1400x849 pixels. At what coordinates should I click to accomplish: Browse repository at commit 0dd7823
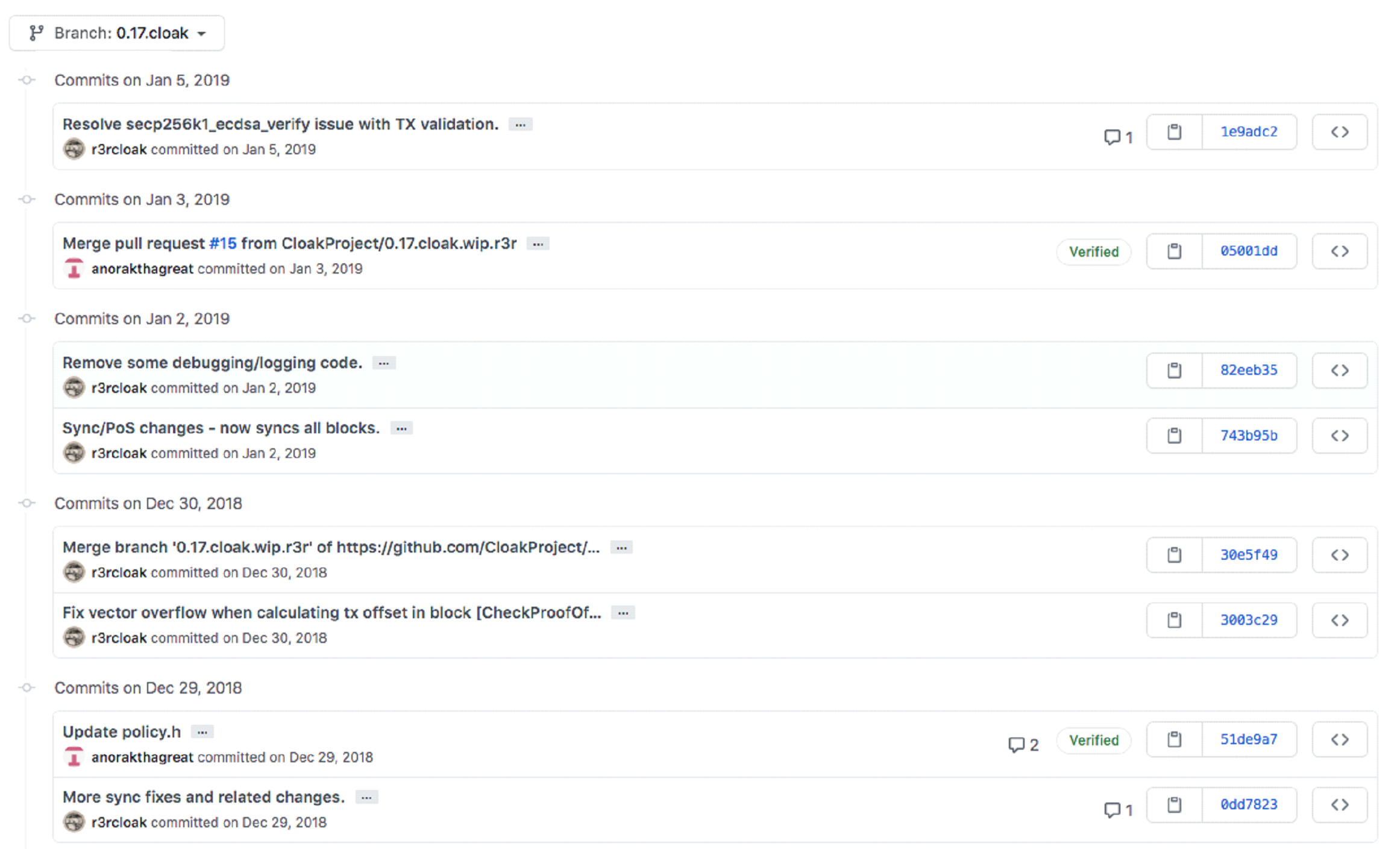[1340, 804]
